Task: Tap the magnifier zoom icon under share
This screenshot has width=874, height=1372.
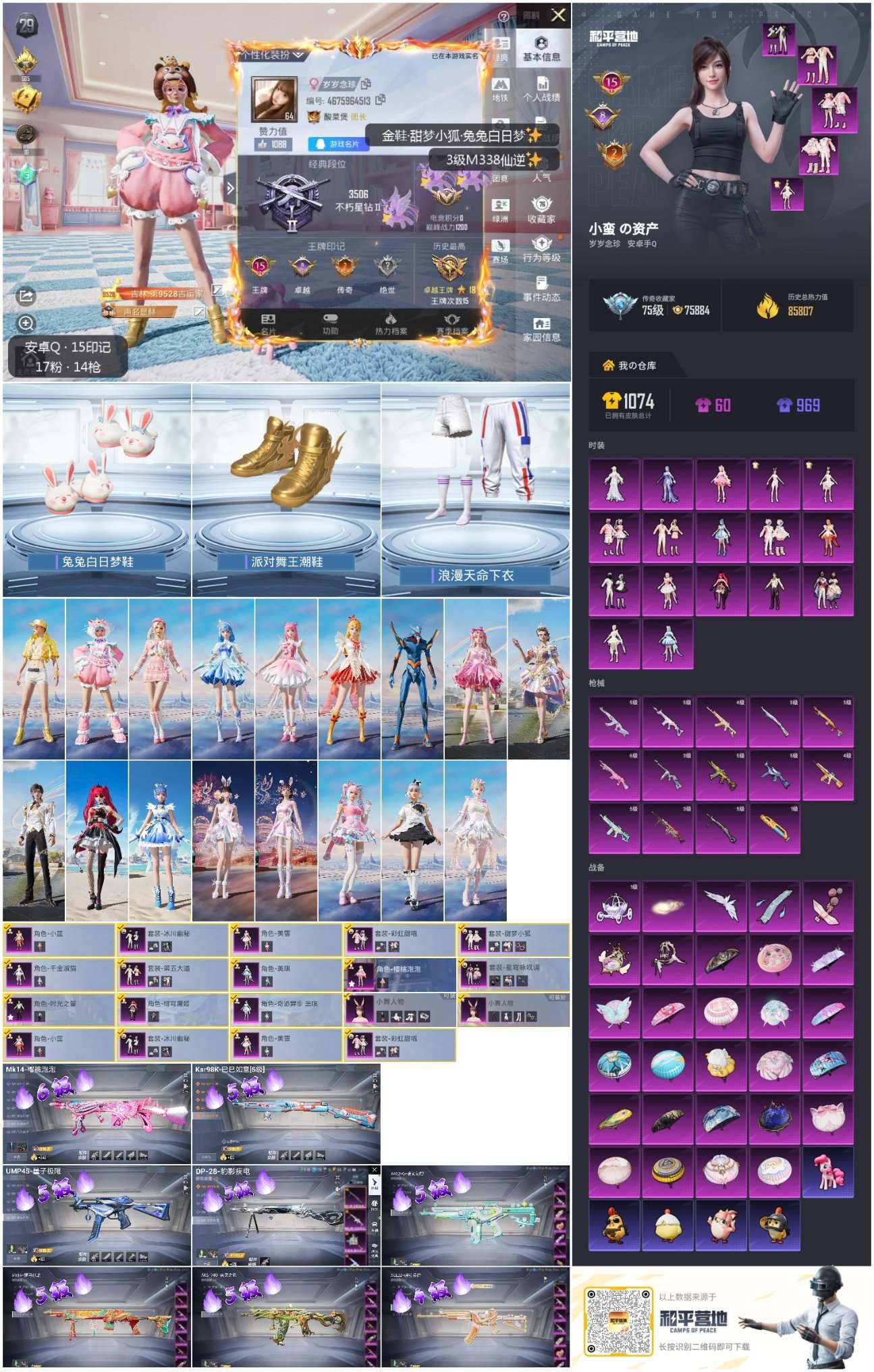Action: pos(26,323)
